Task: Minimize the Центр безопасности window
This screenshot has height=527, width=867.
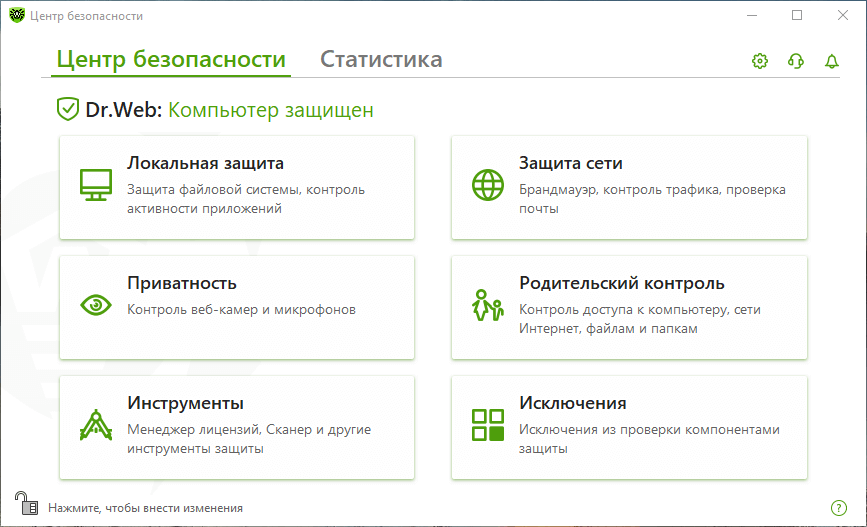Action: click(752, 15)
